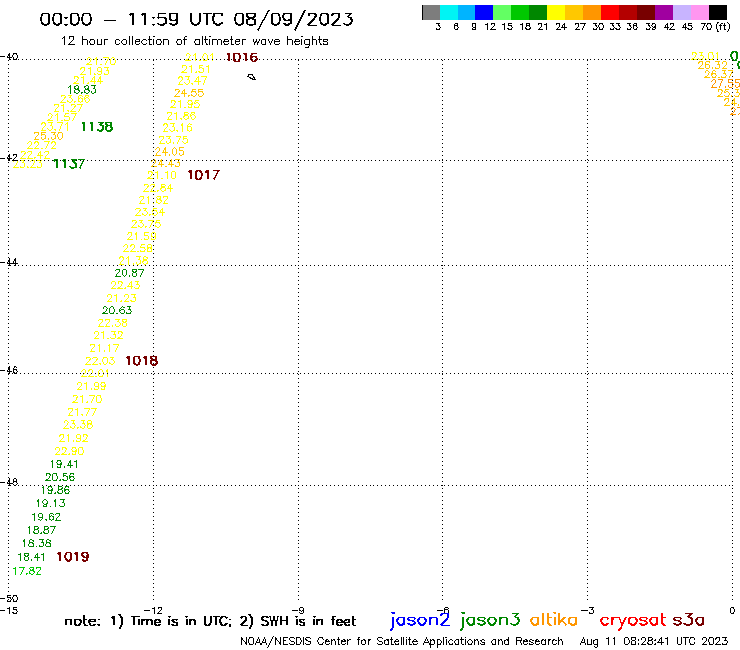Click the -9 longitude axis label
The image size is (740, 650).
click(x=298, y=611)
